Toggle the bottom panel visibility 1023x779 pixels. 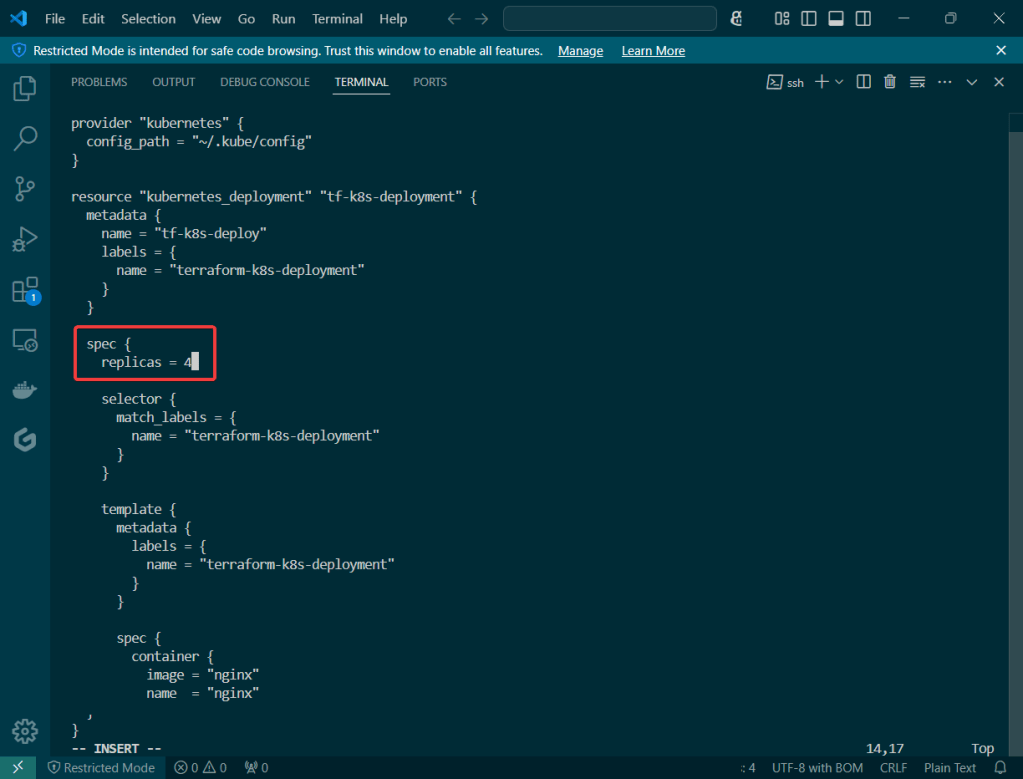[836, 19]
